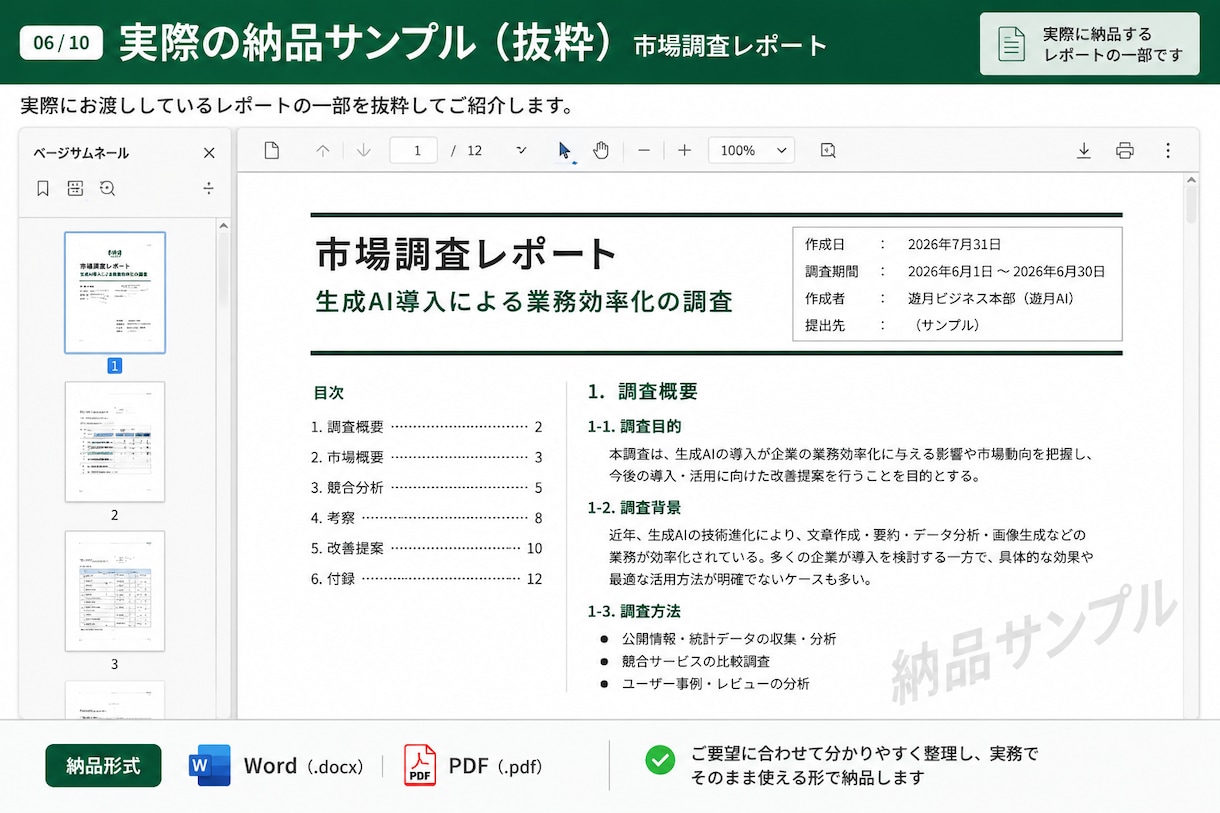This screenshot has height=813, width=1220.
Task: Click TOC entry 3. 競合分析
Action: coord(427,488)
